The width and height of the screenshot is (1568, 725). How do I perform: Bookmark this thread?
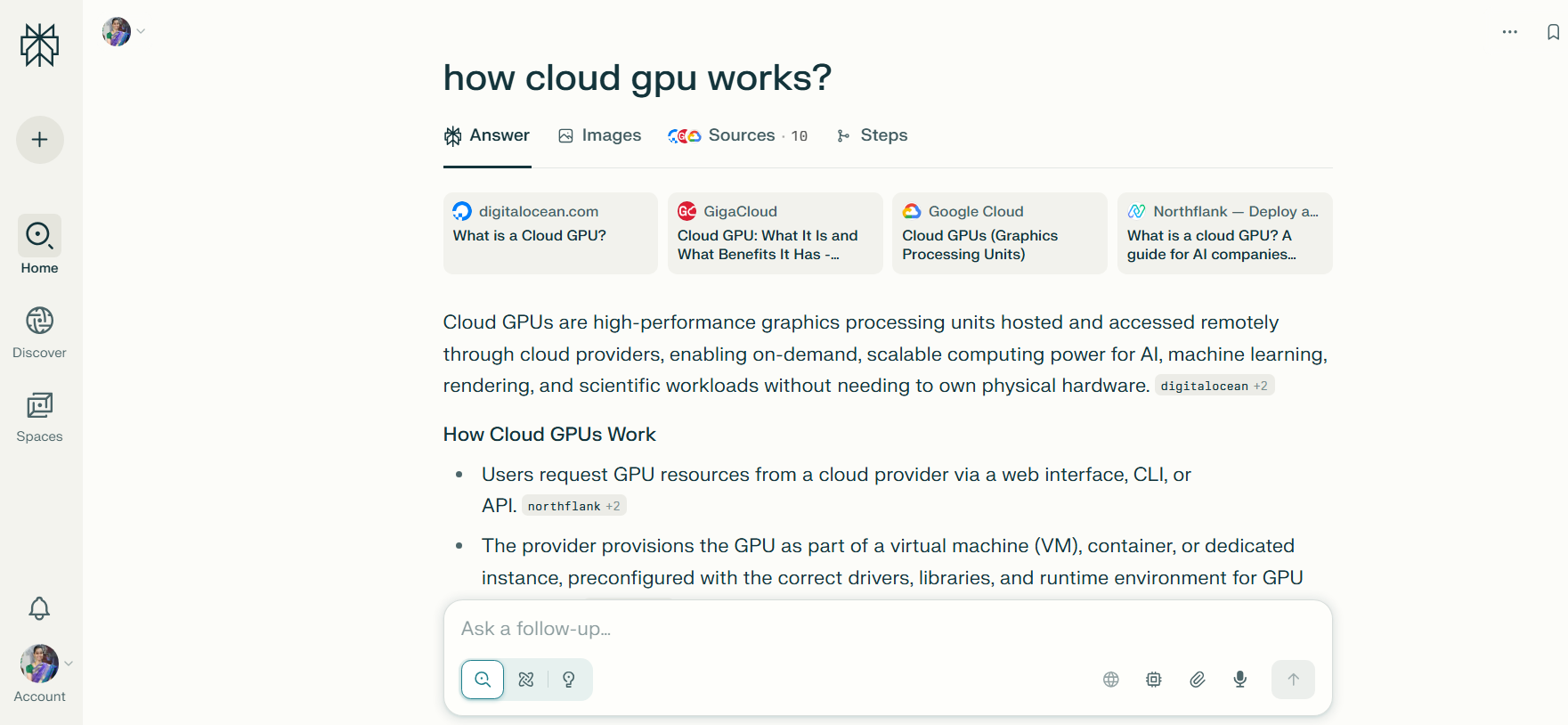click(1553, 32)
